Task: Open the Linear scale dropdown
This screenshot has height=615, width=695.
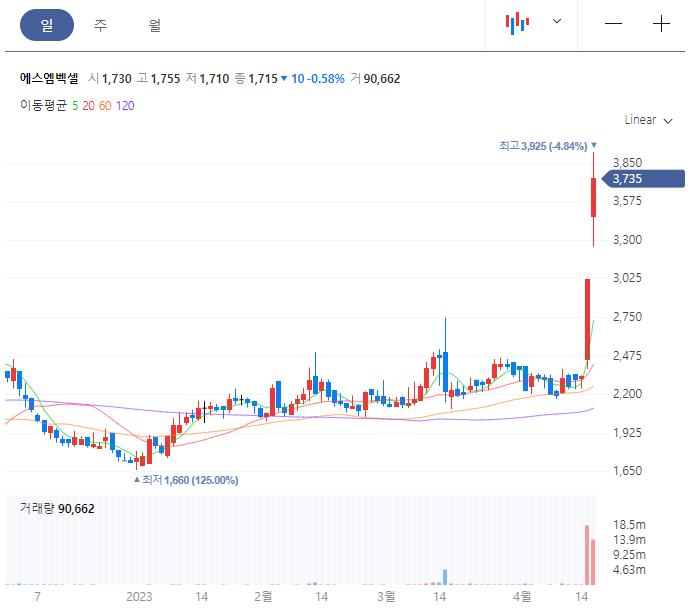Action: [648, 120]
